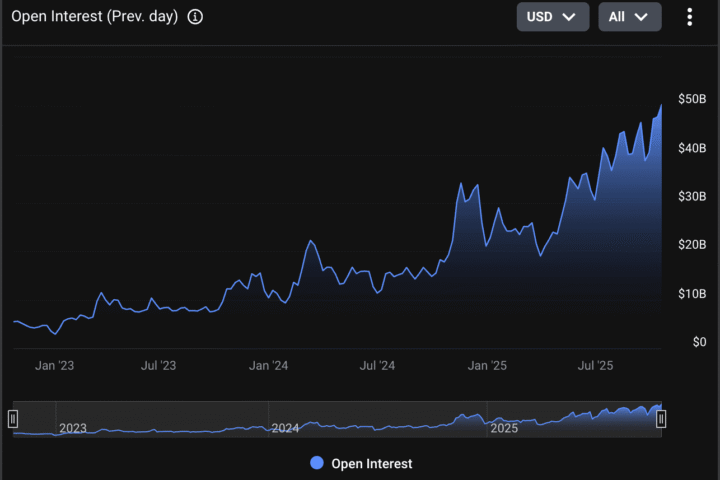This screenshot has width=720, height=480.
Task: Toggle the Open Interest series legend label
Action: click(x=371, y=463)
